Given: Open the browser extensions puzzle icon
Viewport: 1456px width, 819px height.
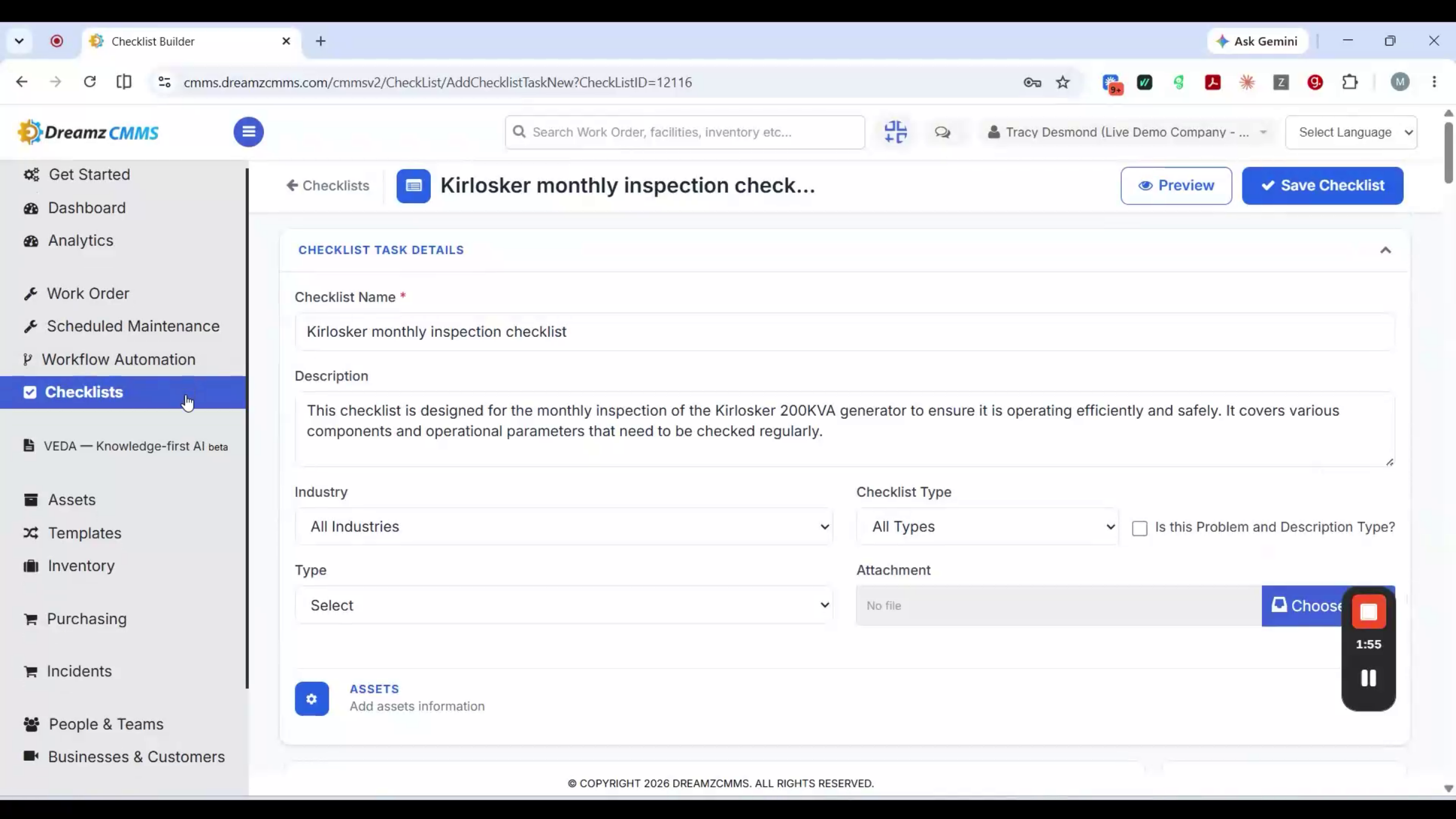Looking at the screenshot, I should tap(1350, 82).
